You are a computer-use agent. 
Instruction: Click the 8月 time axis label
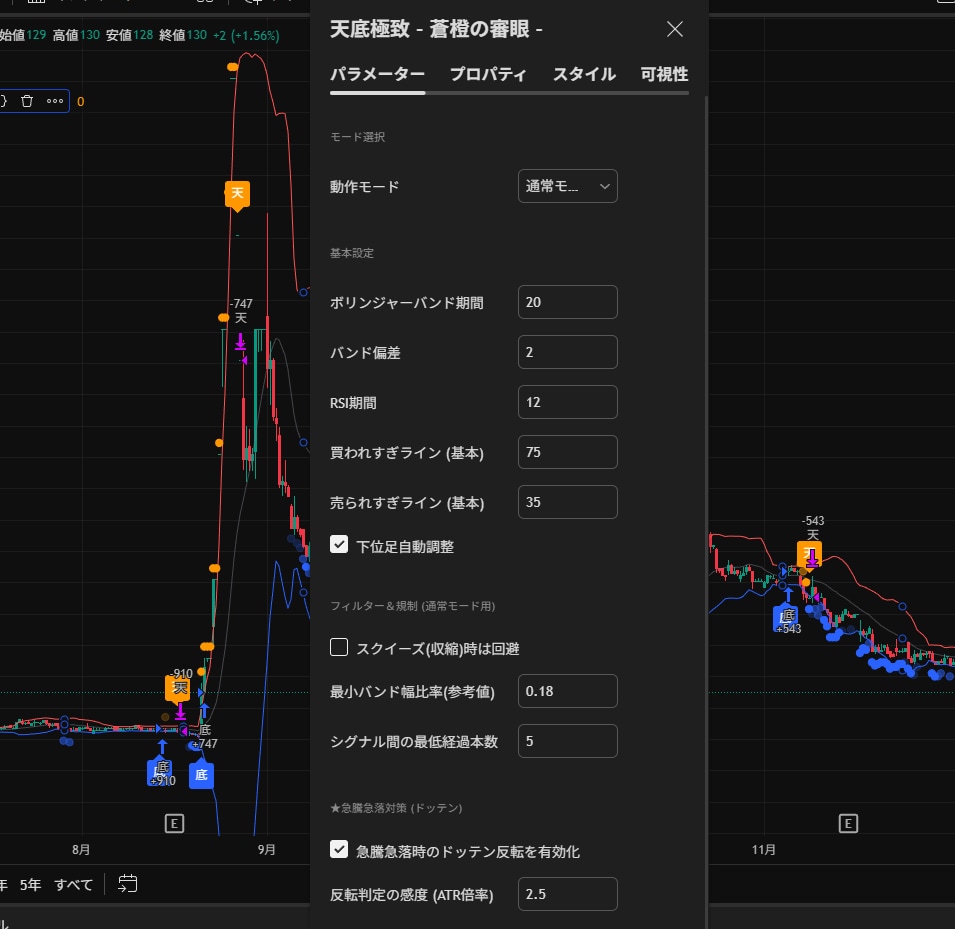80,849
